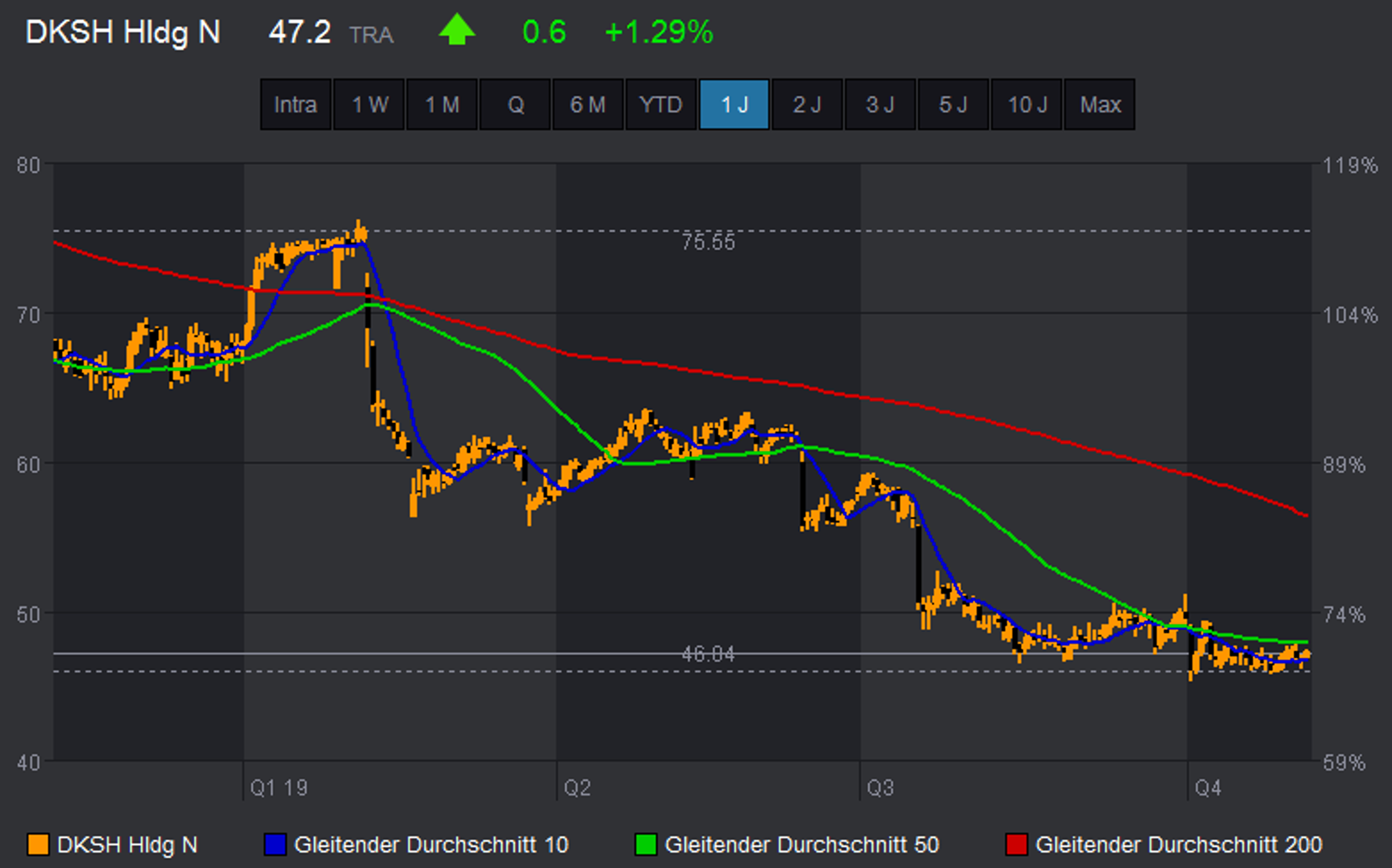
Task: Switch chart to 2 J range
Action: (x=807, y=104)
